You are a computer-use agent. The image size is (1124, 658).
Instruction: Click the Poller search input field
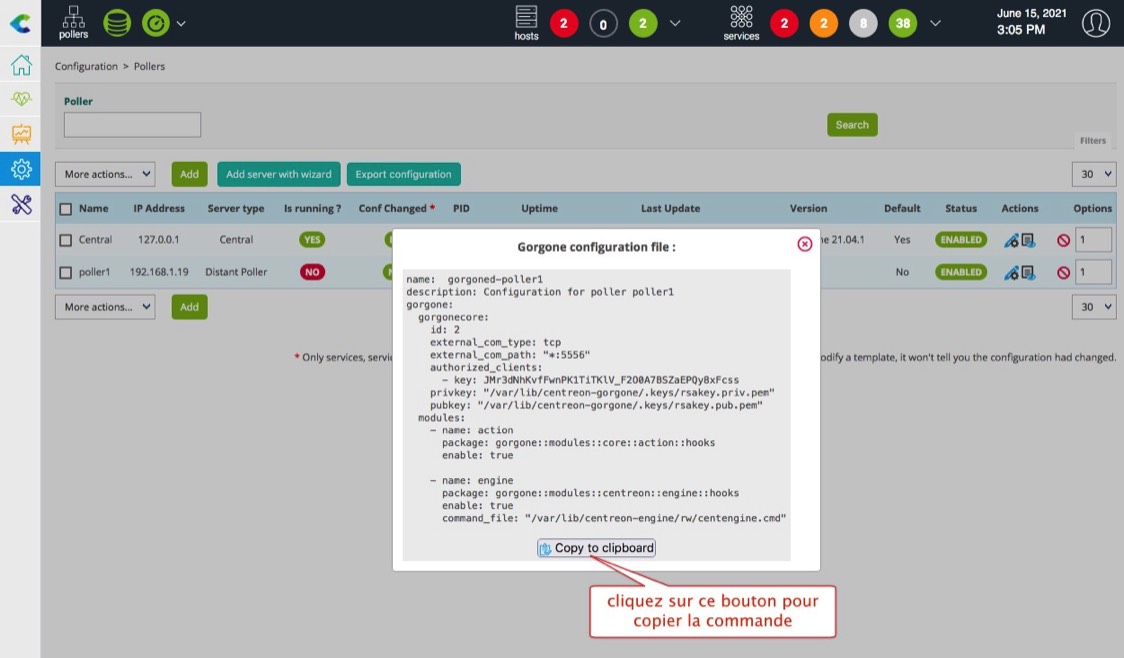coord(132,125)
